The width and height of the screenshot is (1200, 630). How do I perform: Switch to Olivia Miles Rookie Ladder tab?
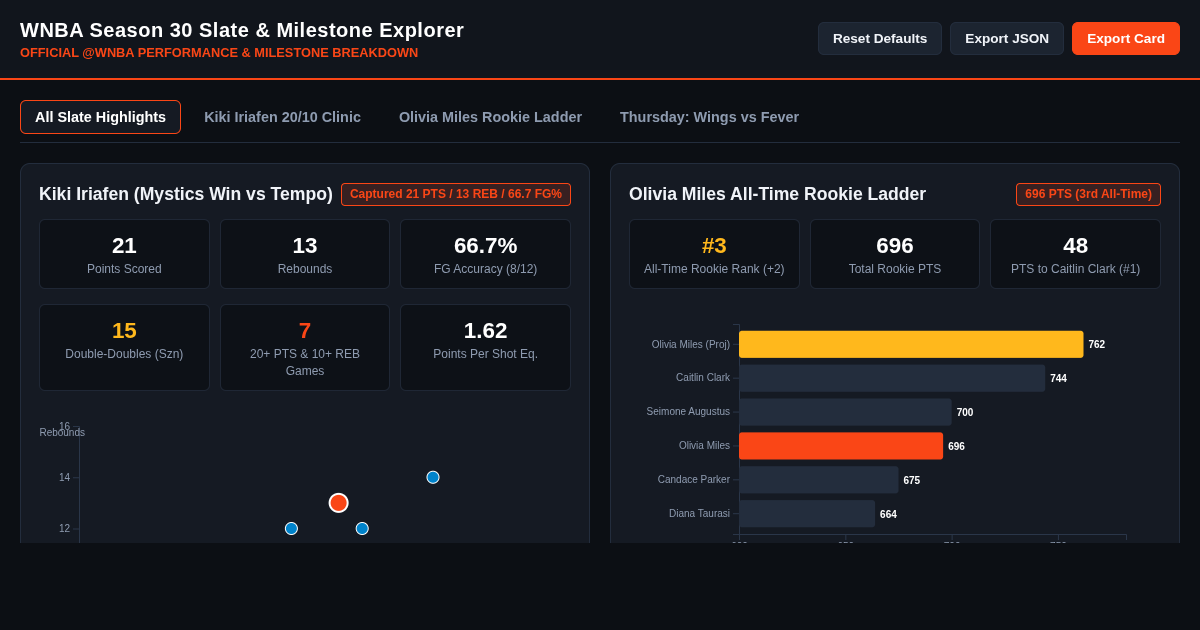490,117
